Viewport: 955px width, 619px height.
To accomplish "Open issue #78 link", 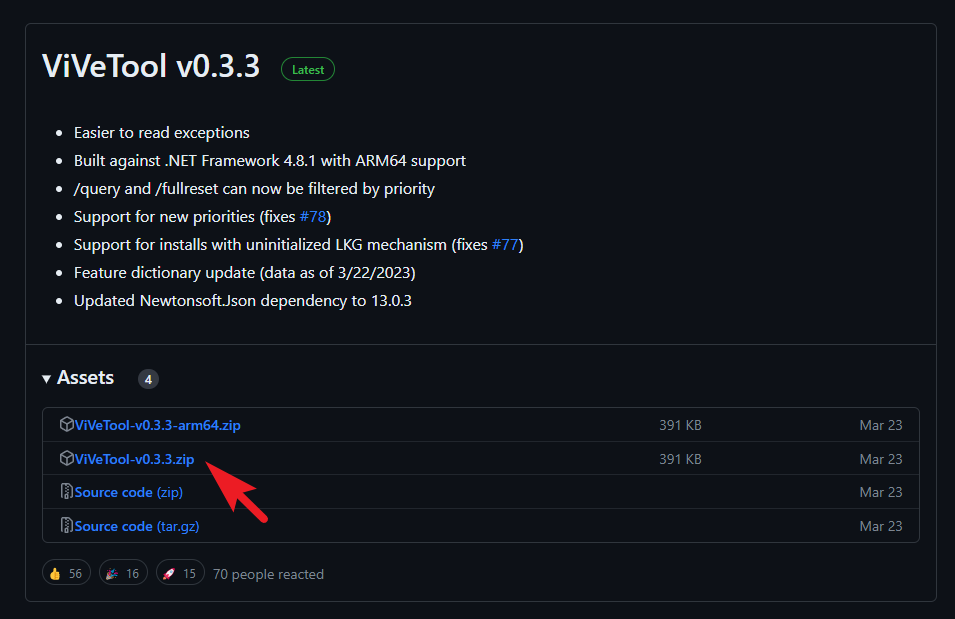I will (311, 216).
